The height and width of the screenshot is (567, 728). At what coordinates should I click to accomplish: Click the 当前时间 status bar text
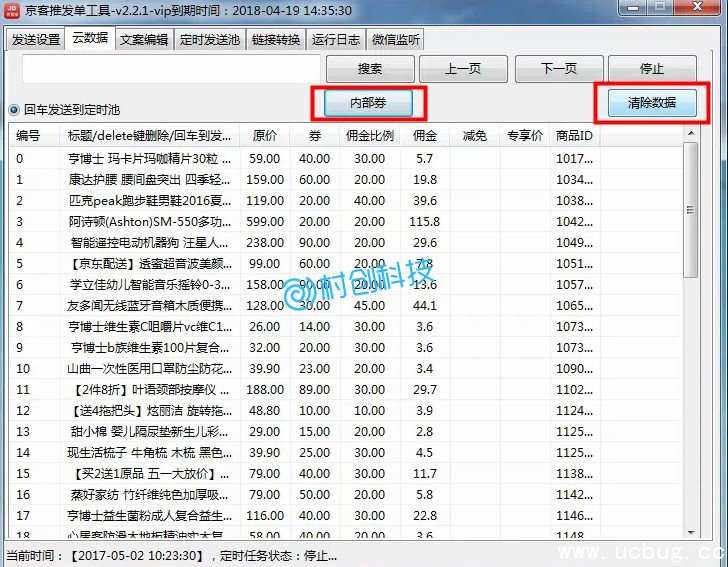point(105,555)
